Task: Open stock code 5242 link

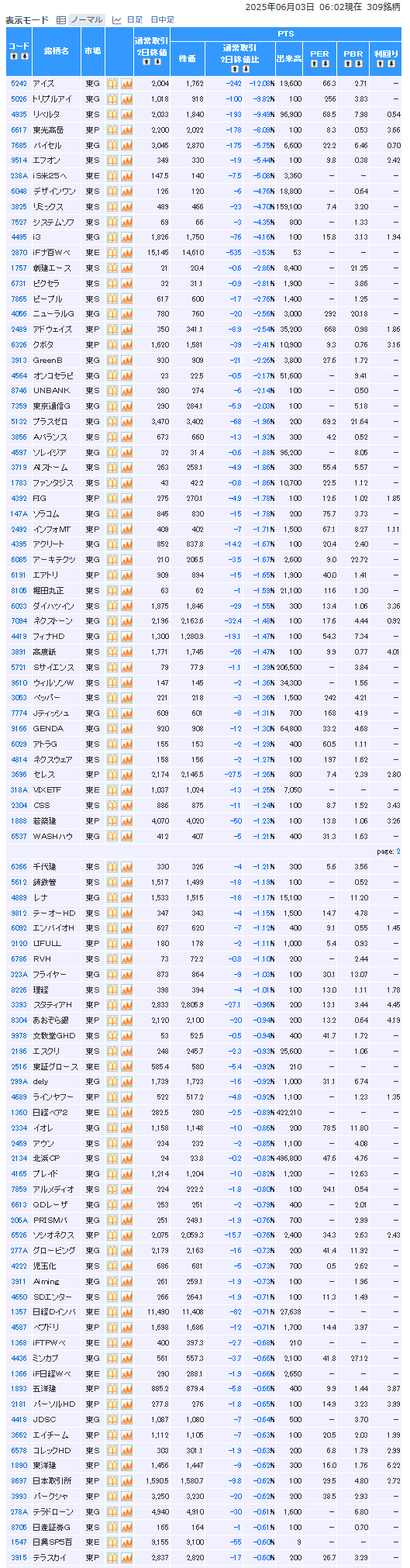Action: pos(19,83)
